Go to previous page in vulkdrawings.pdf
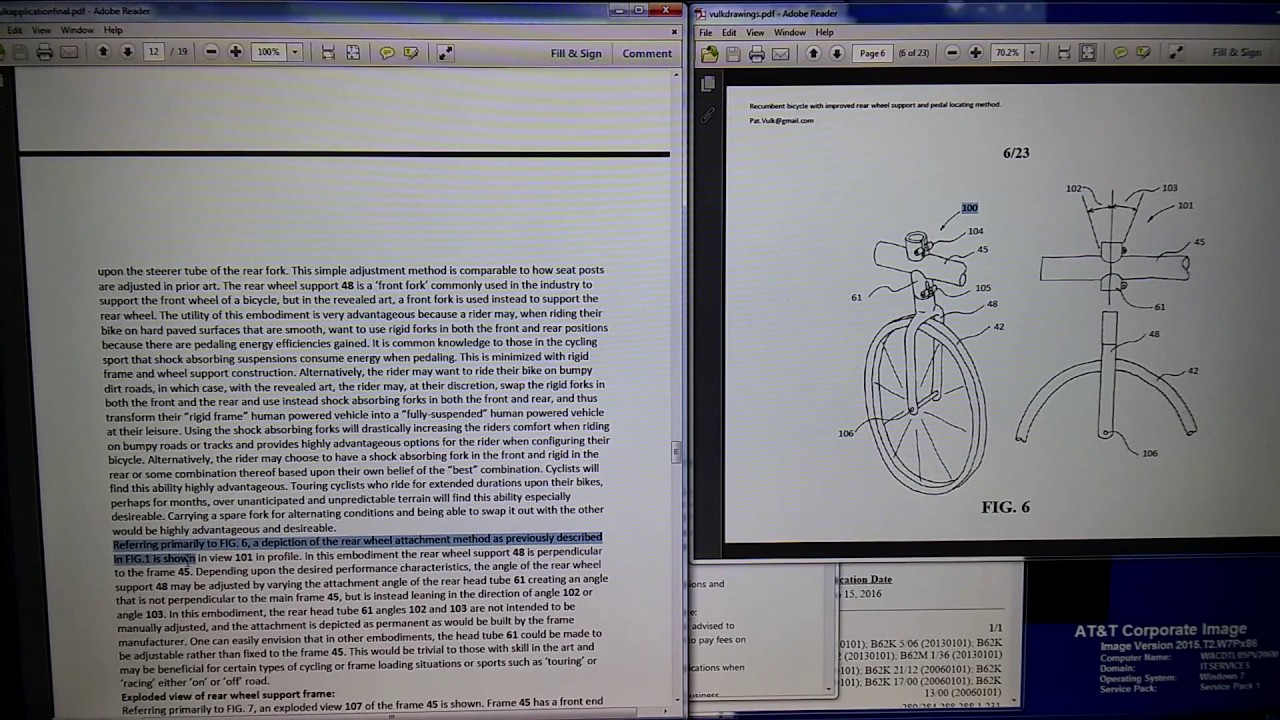The height and width of the screenshot is (720, 1280). pyautogui.click(x=814, y=53)
